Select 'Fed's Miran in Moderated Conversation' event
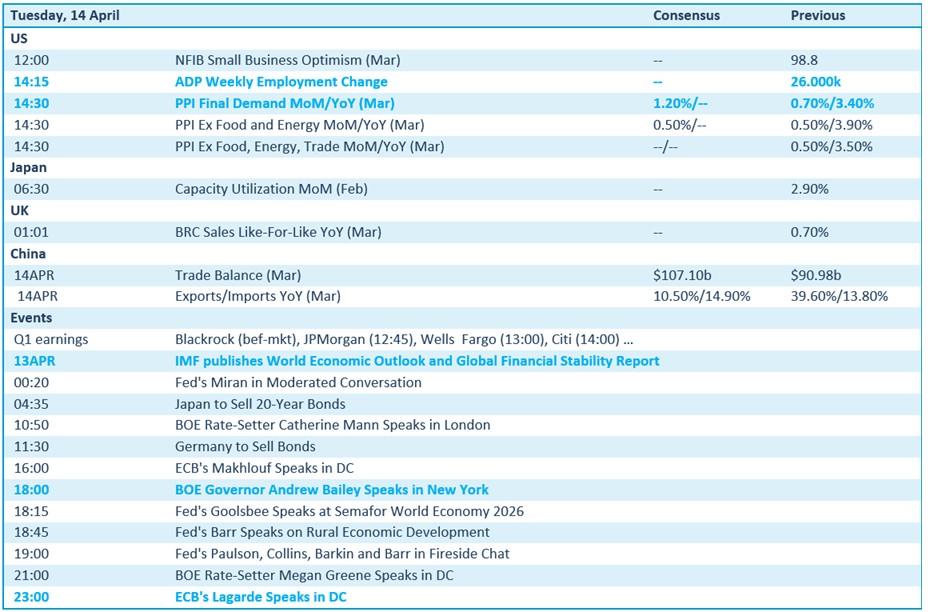Image resolution: width=931 pixels, height=612 pixels. pyautogui.click(x=298, y=382)
